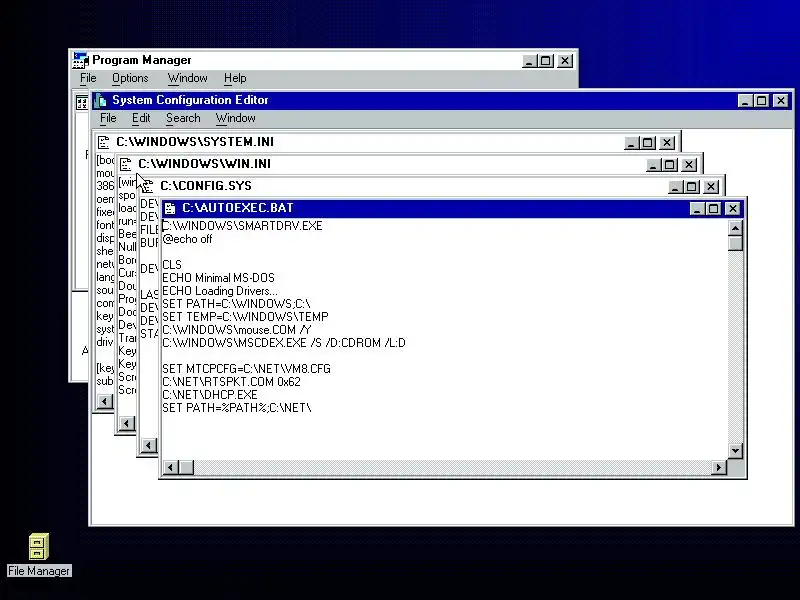Click AUTOEXEC.BAT vertical scrollbar thumb
800x600 pixels.
coord(735,243)
